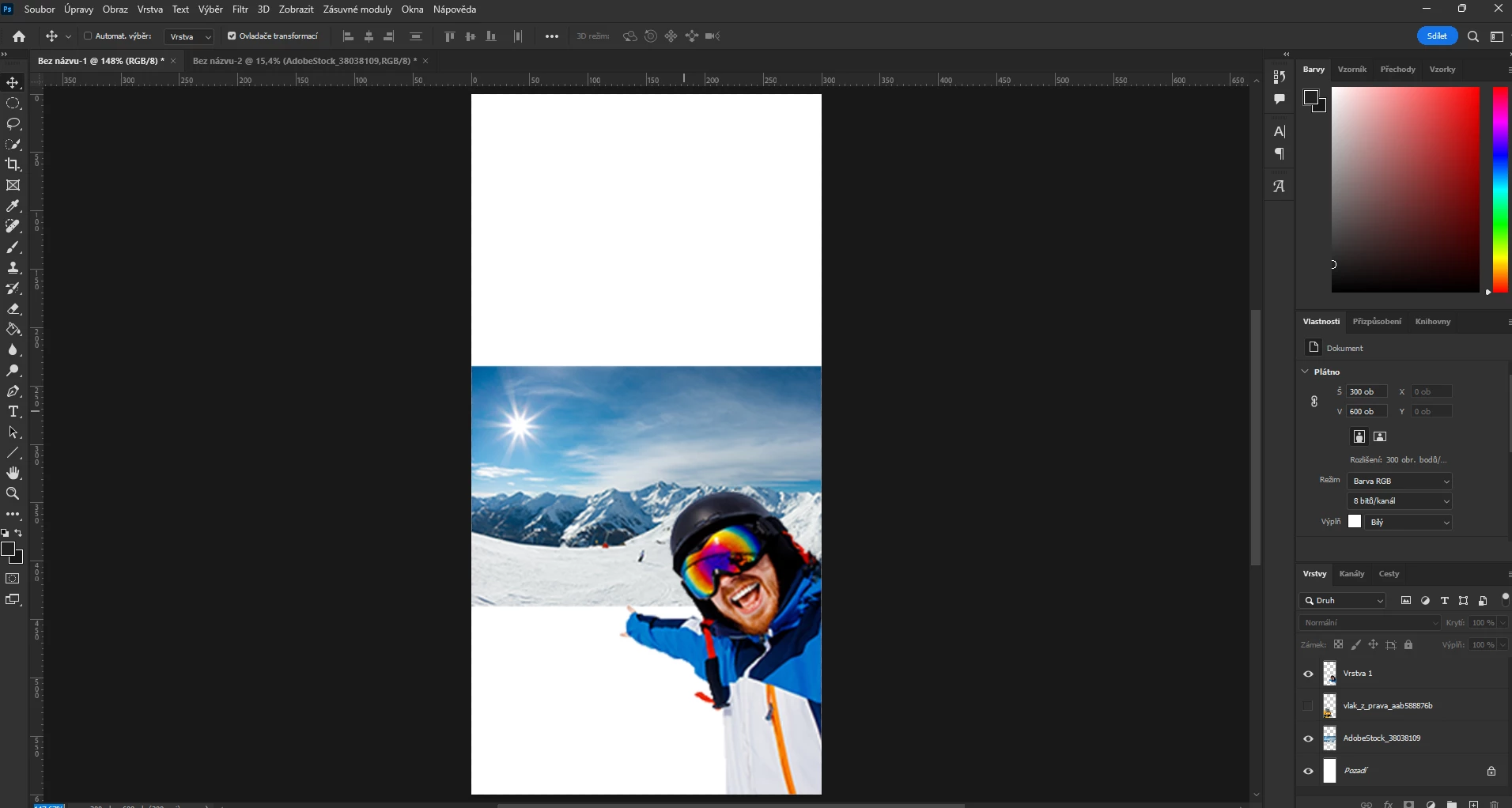Set canvas to portrait orientation
The width and height of the screenshot is (1512, 808).
point(1359,436)
